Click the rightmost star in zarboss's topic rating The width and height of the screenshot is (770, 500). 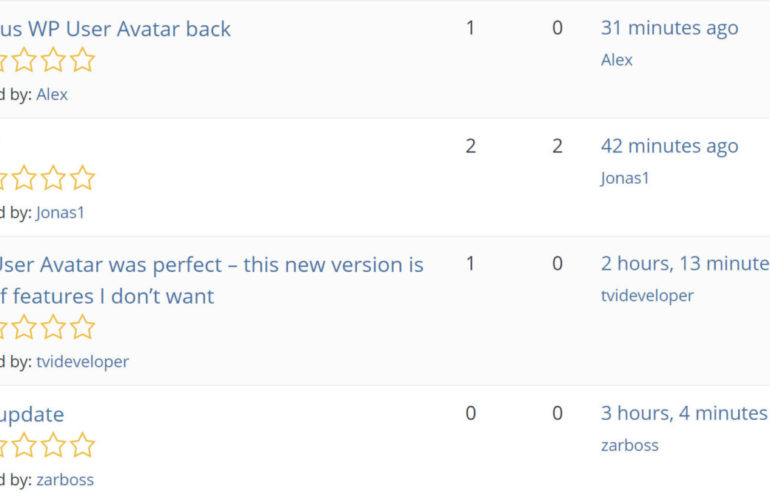tap(83, 445)
